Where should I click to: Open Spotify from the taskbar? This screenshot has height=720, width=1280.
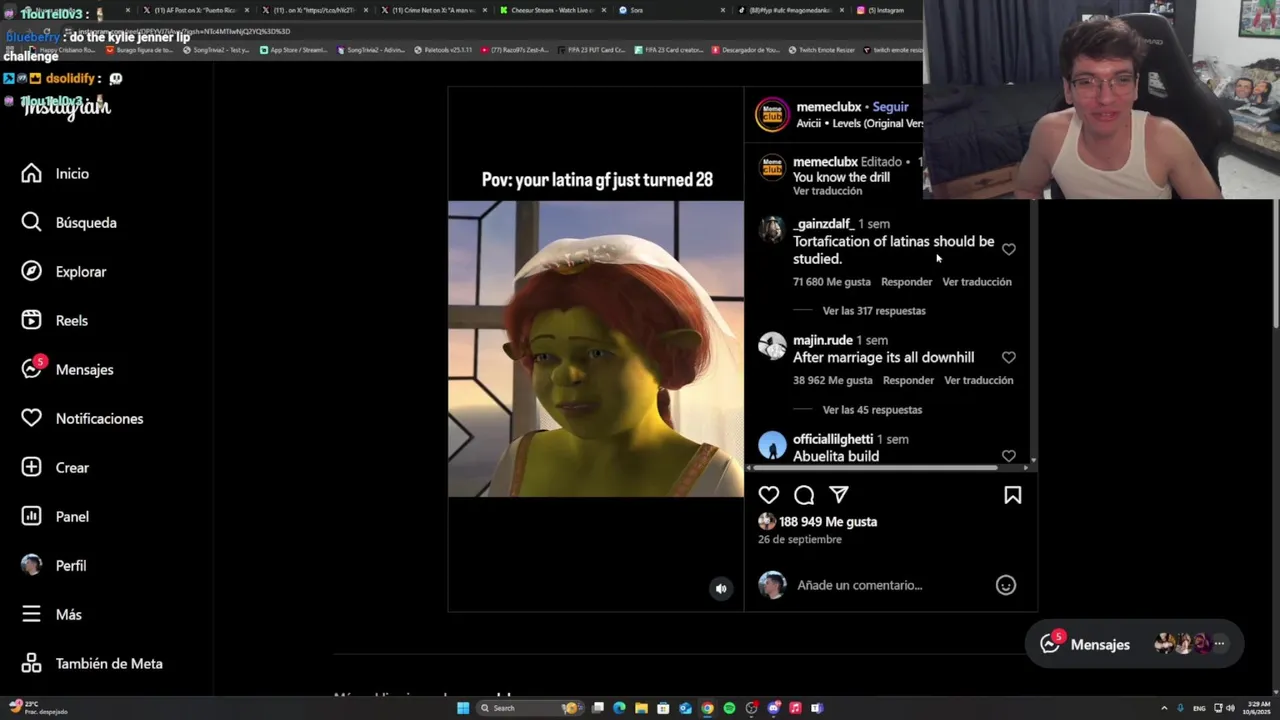[x=729, y=708]
